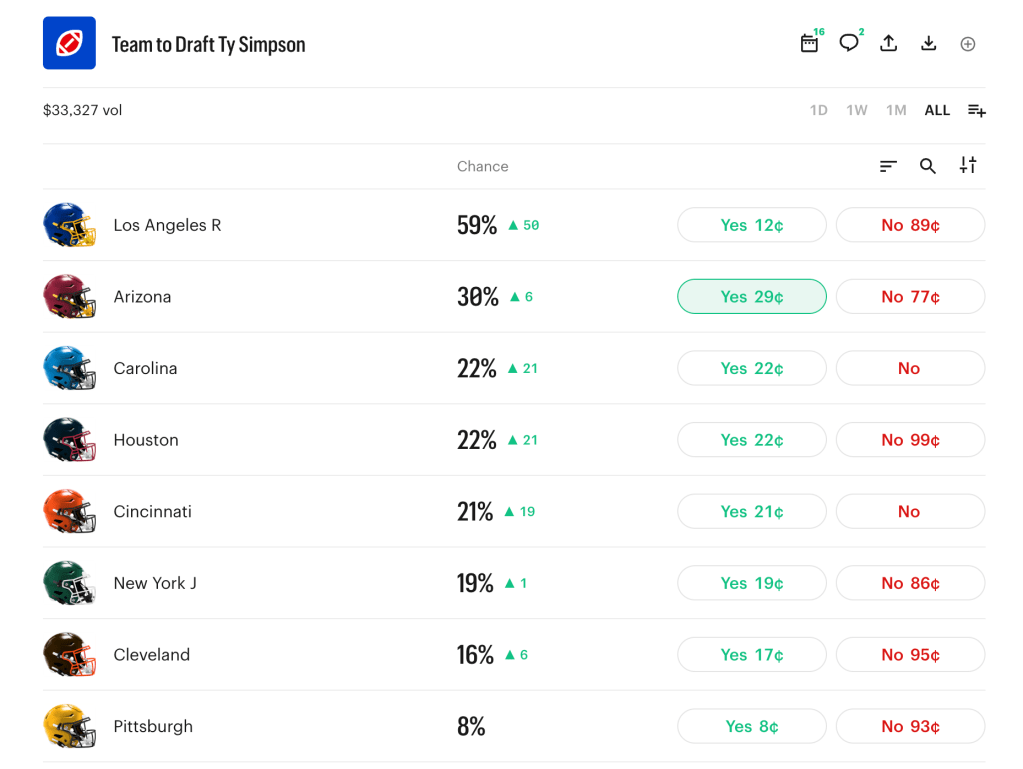The image size is (1023, 769).
Task: Click the add-to-list icon beside ALL
Action: coord(976,110)
